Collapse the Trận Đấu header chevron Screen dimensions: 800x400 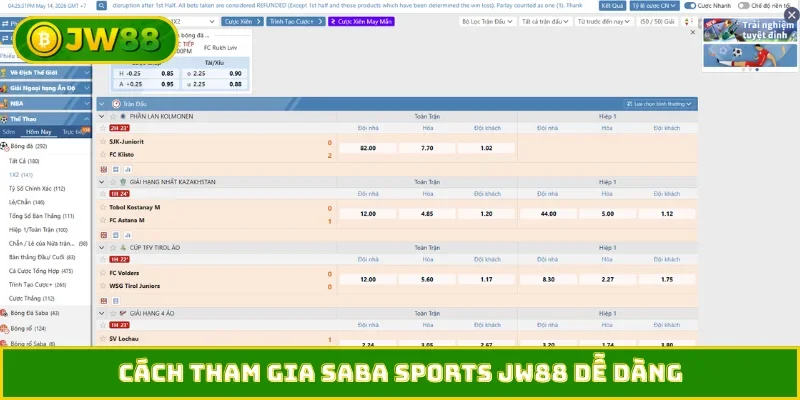point(102,104)
